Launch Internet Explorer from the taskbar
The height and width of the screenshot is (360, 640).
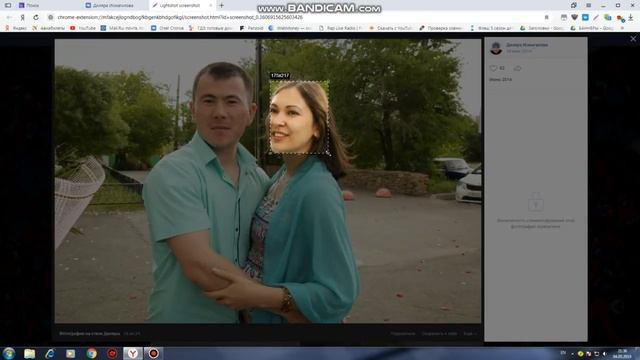(x=50, y=353)
